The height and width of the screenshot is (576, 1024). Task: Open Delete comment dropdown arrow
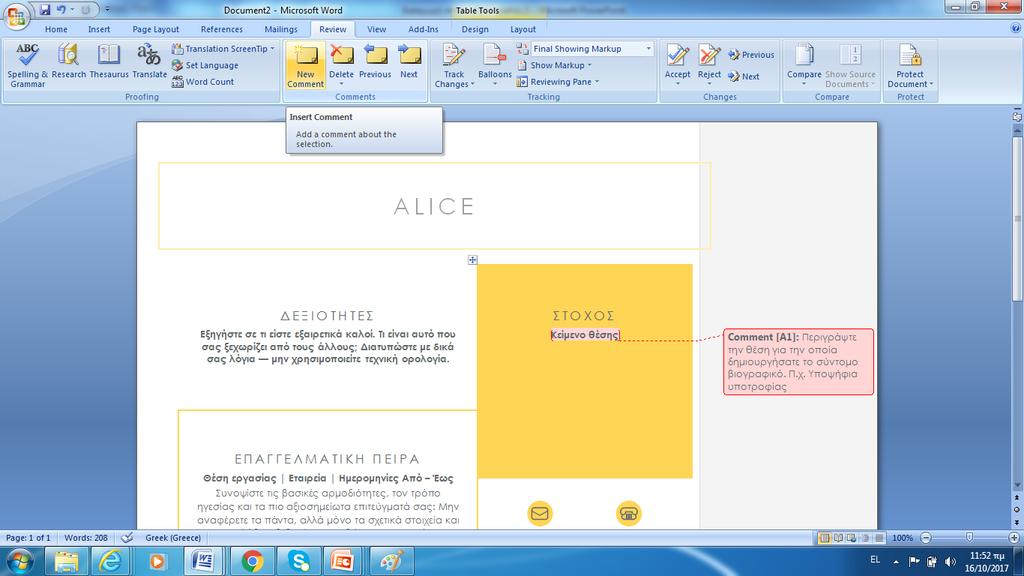[x=341, y=84]
